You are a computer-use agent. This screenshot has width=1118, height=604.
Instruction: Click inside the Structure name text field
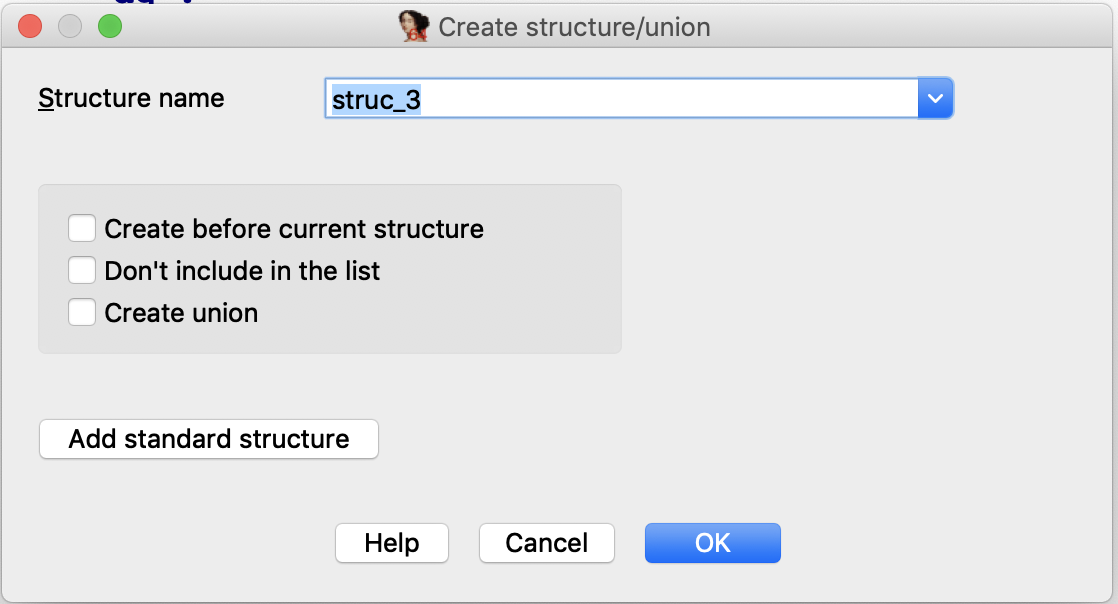(x=622, y=98)
